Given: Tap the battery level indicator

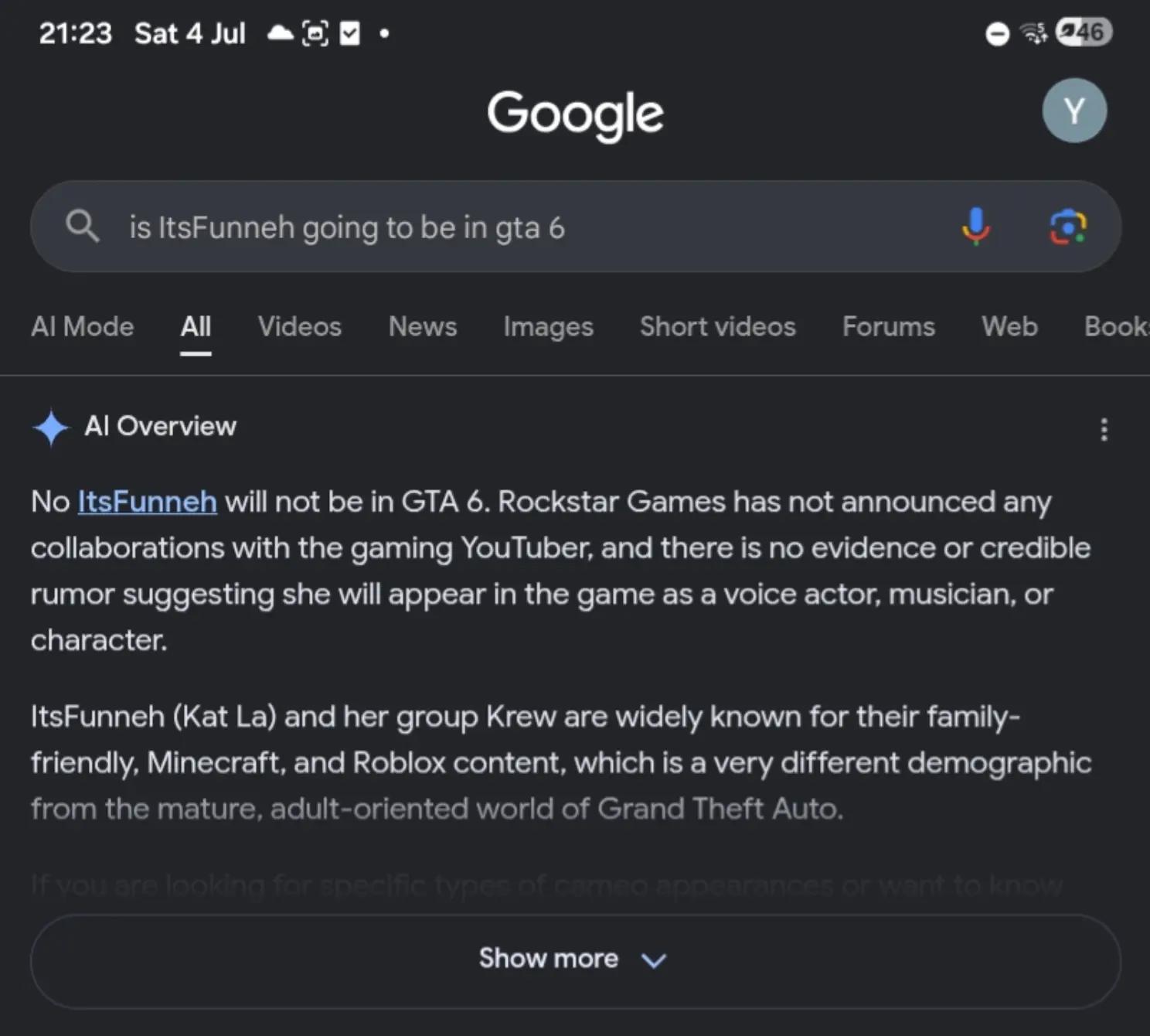Looking at the screenshot, I should point(1084,32).
